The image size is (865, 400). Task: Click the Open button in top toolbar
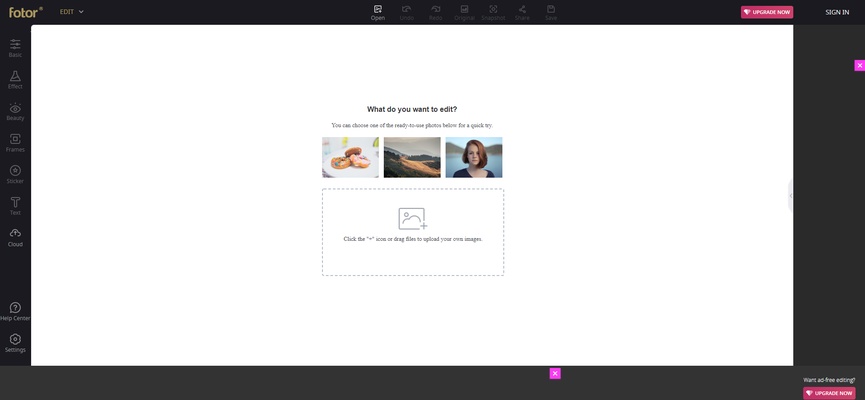click(x=378, y=12)
